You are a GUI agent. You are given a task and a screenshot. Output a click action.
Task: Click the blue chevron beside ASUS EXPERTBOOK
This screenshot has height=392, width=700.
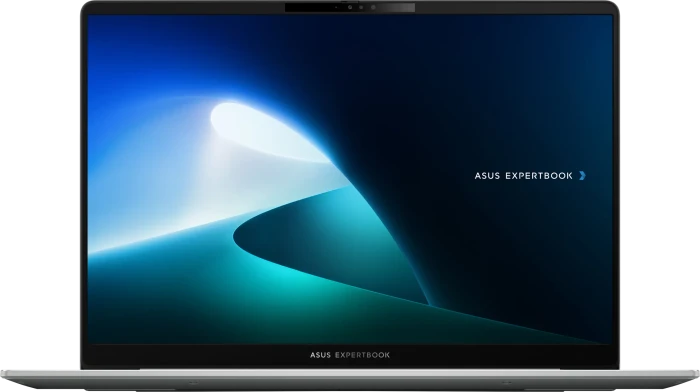[x=582, y=175]
